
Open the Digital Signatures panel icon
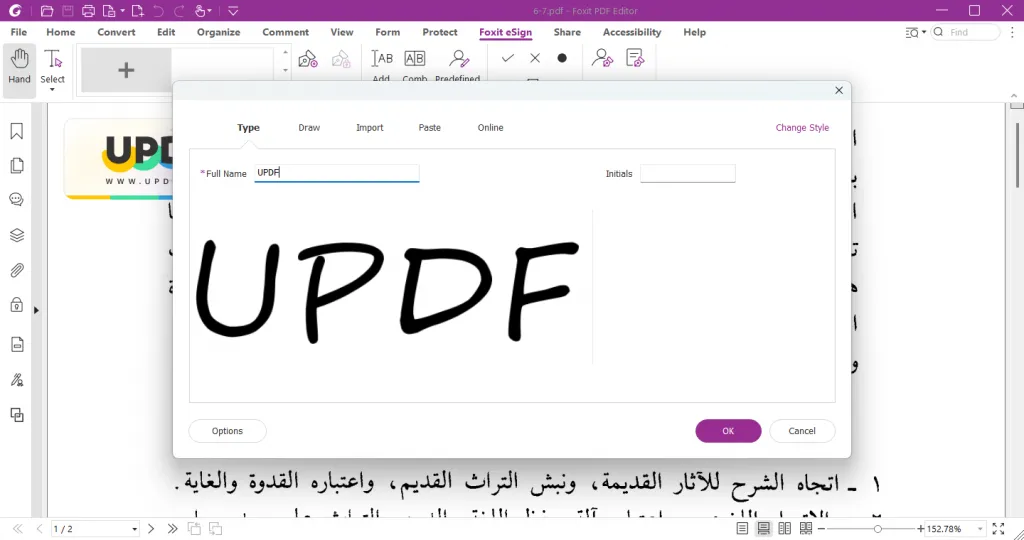(x=17, y=379)
